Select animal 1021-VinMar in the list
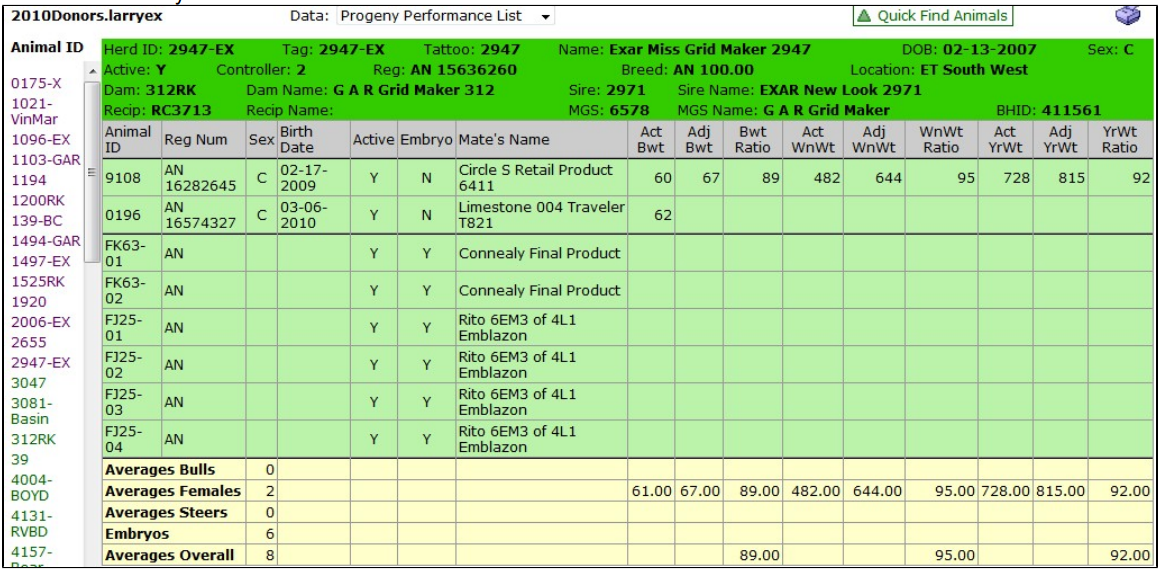This screenshot has height=575, width=1164. pos(36,111)
